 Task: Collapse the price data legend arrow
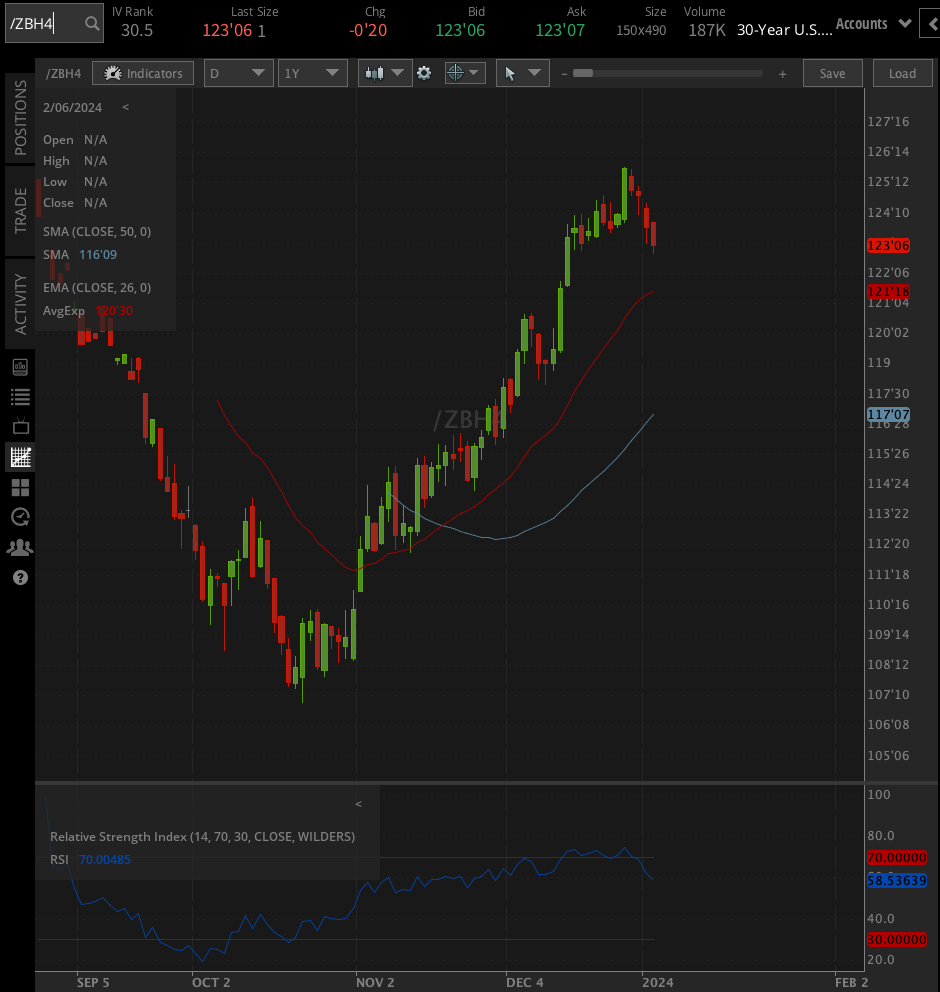(125, 107)
